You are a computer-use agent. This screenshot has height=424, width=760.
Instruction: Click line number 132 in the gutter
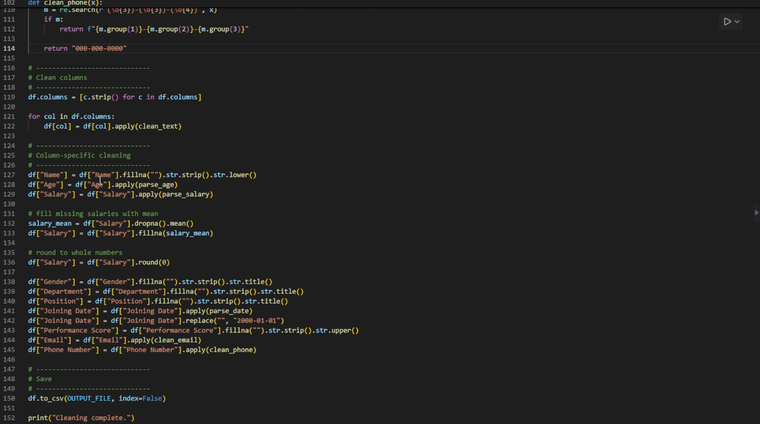click(9, 223)
